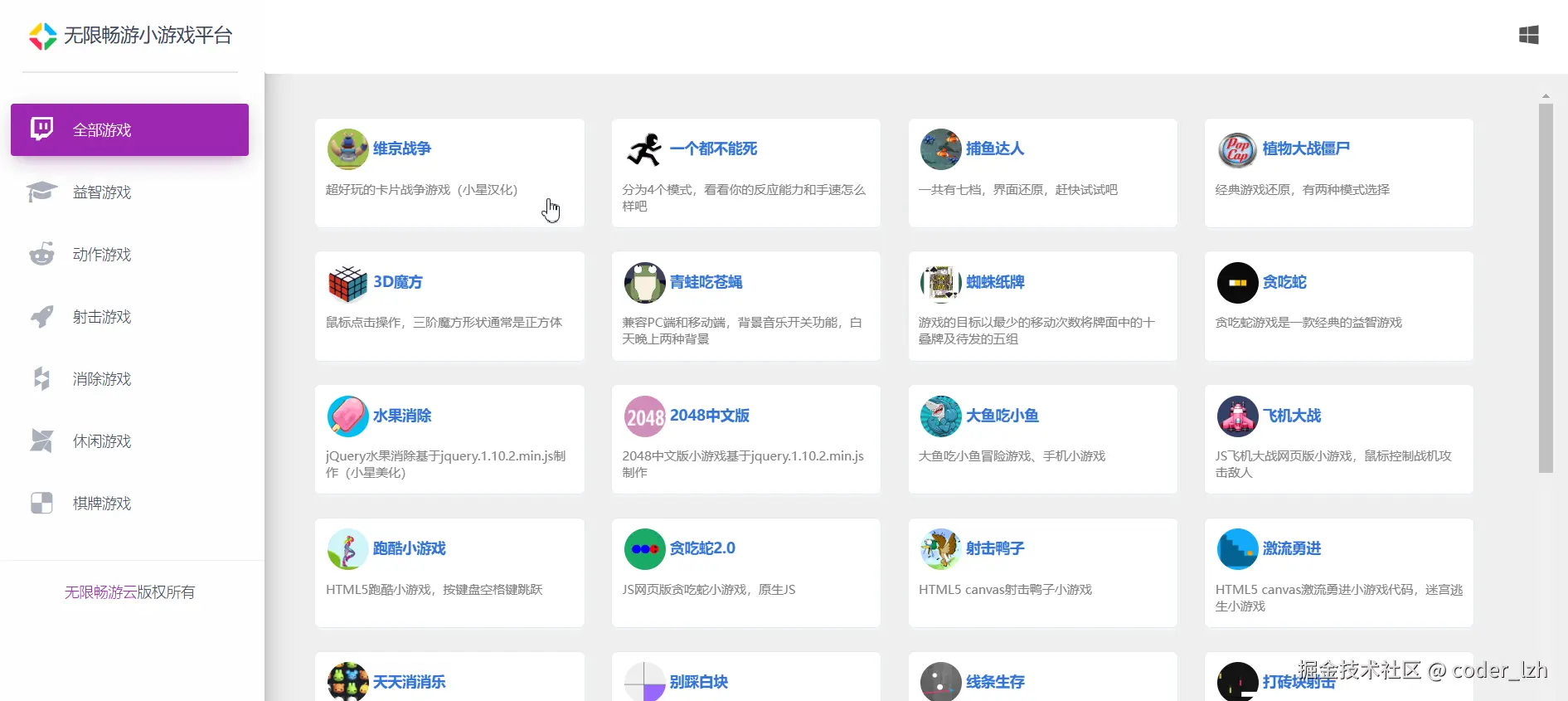Open the 贪吃蛇 title link

click(x=1284, y=282)
